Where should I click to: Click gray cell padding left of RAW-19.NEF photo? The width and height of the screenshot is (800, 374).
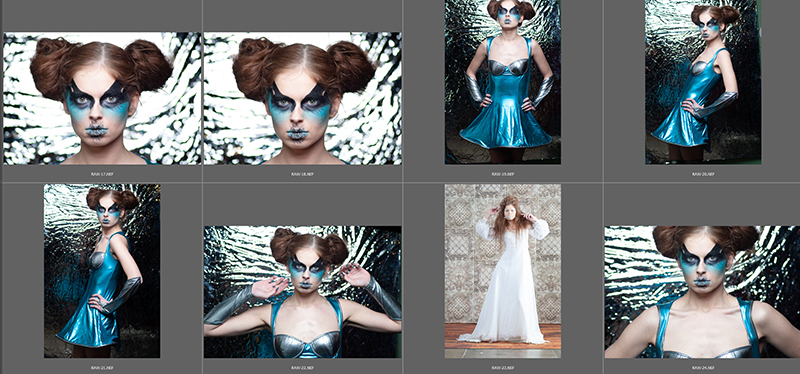coord(424,82)
